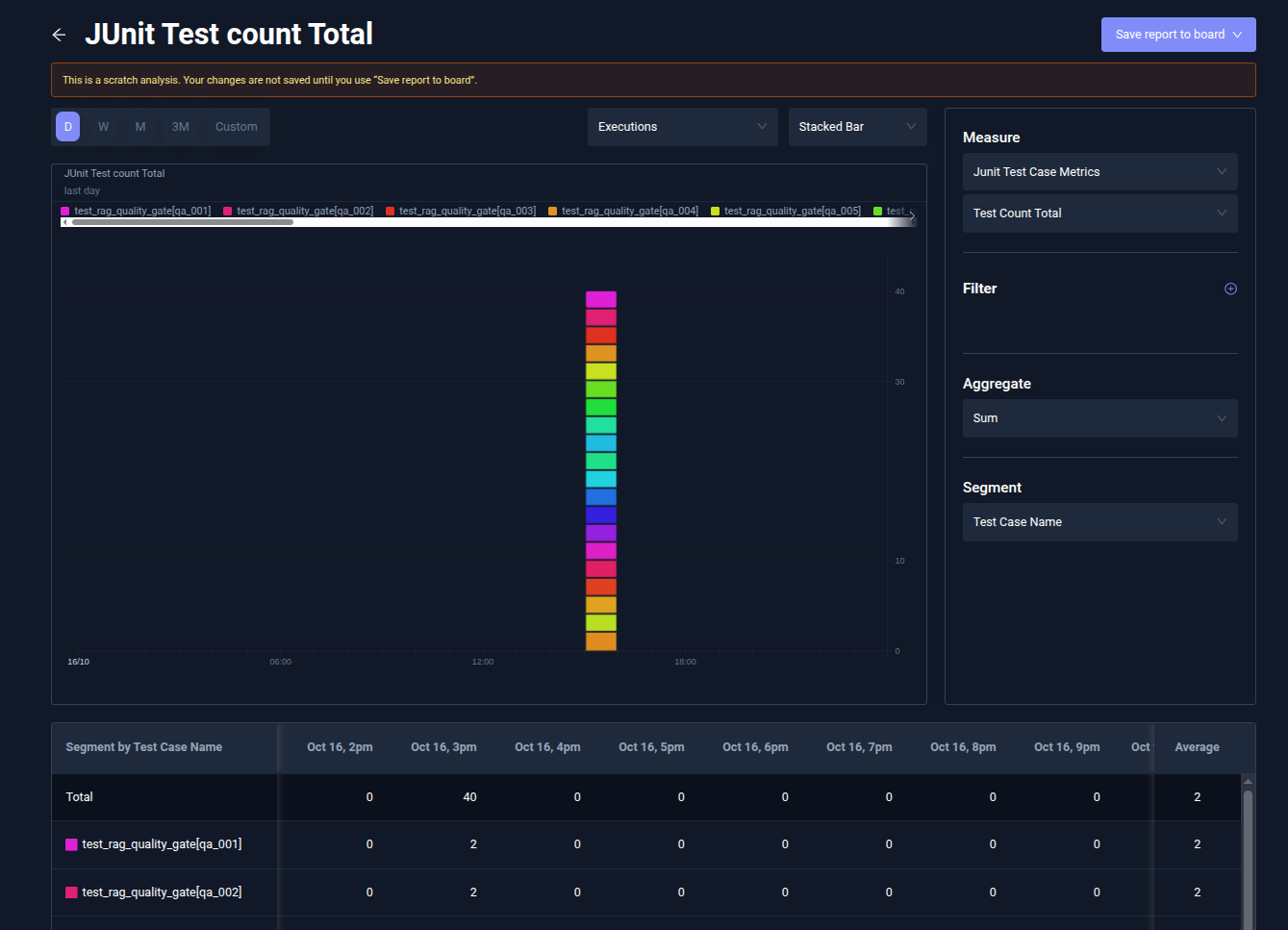Click the topmost magenta bar segment
This screenshot has width=1288, height=930.
(x=601, y=299)
